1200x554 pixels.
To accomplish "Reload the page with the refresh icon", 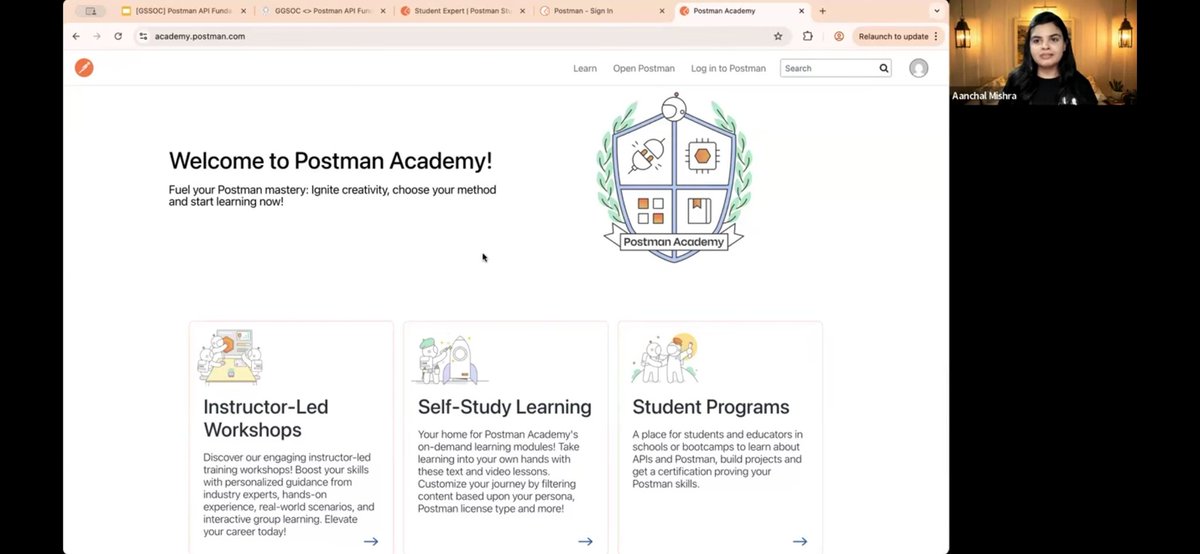I will pyautogui.click(x=118, y=36).
